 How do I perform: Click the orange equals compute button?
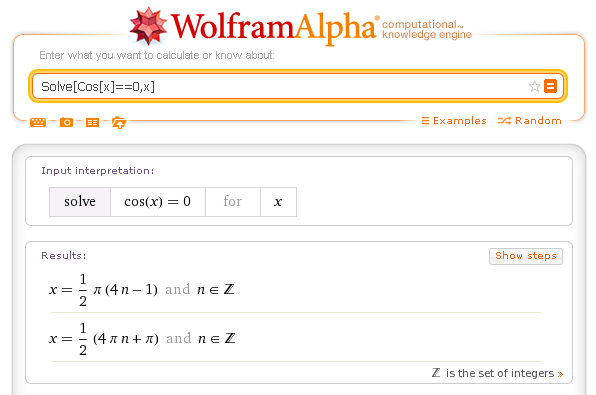click(550, 86)
